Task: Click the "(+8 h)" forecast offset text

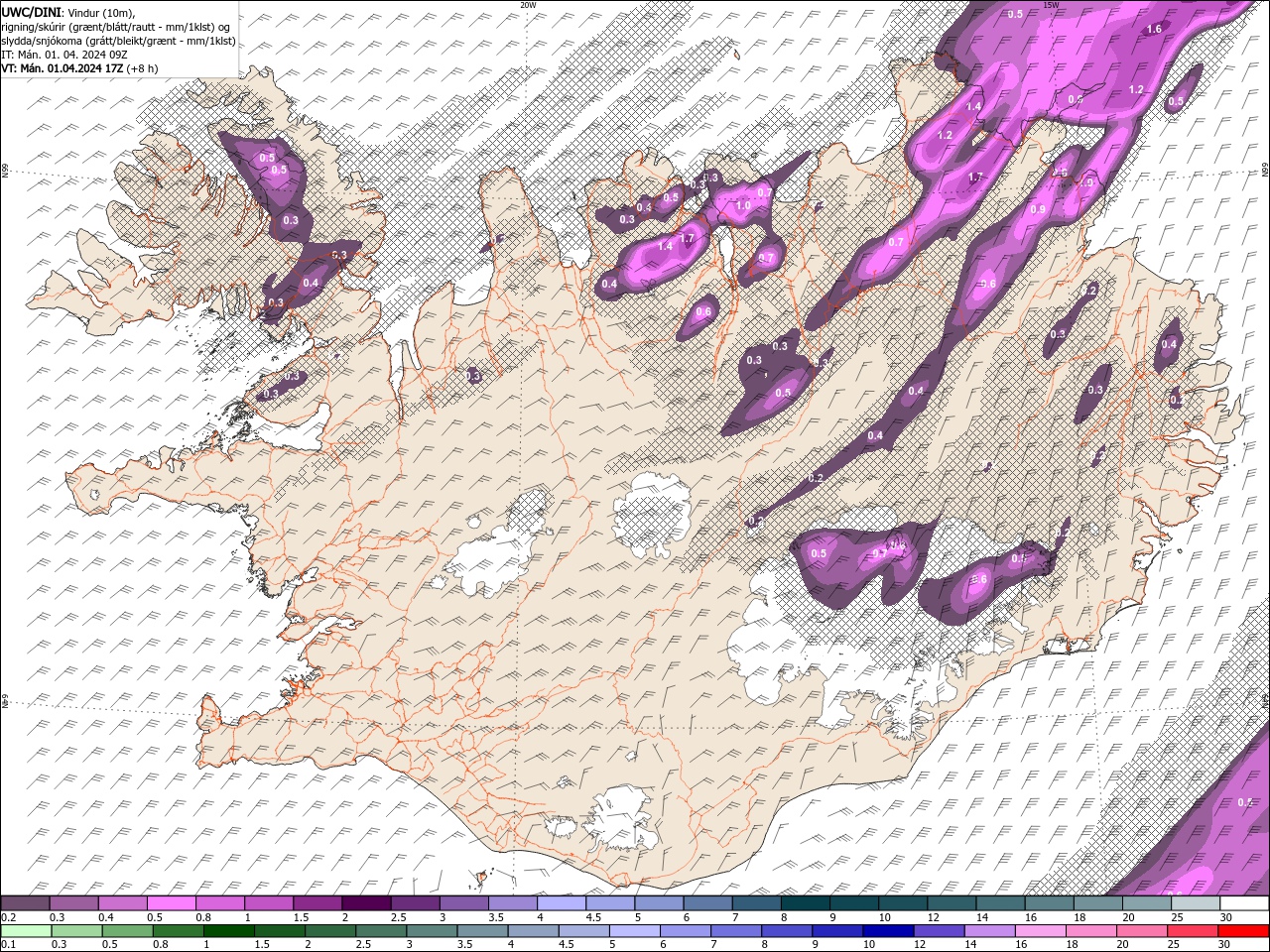Action: (142, 68)
